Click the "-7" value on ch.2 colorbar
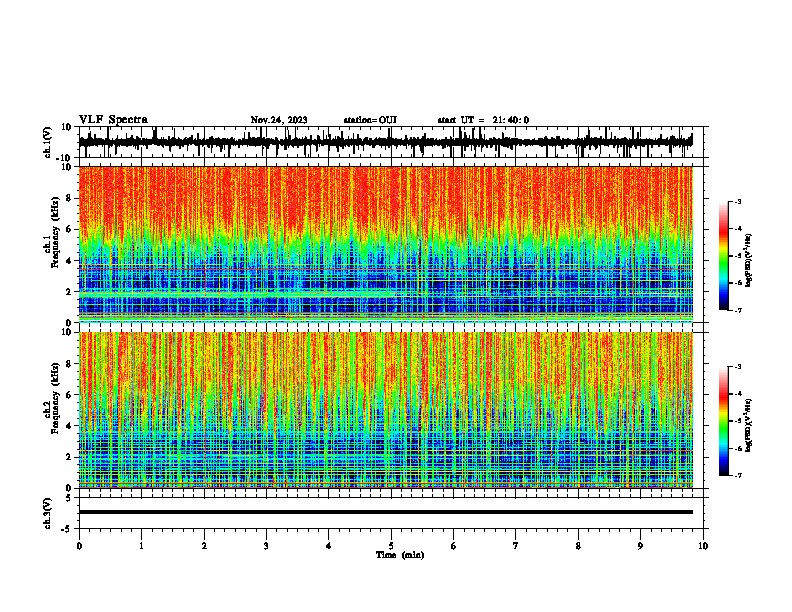The height and width of the screenshot is (612, 792). pyautogui.click(x=738, y=476)
